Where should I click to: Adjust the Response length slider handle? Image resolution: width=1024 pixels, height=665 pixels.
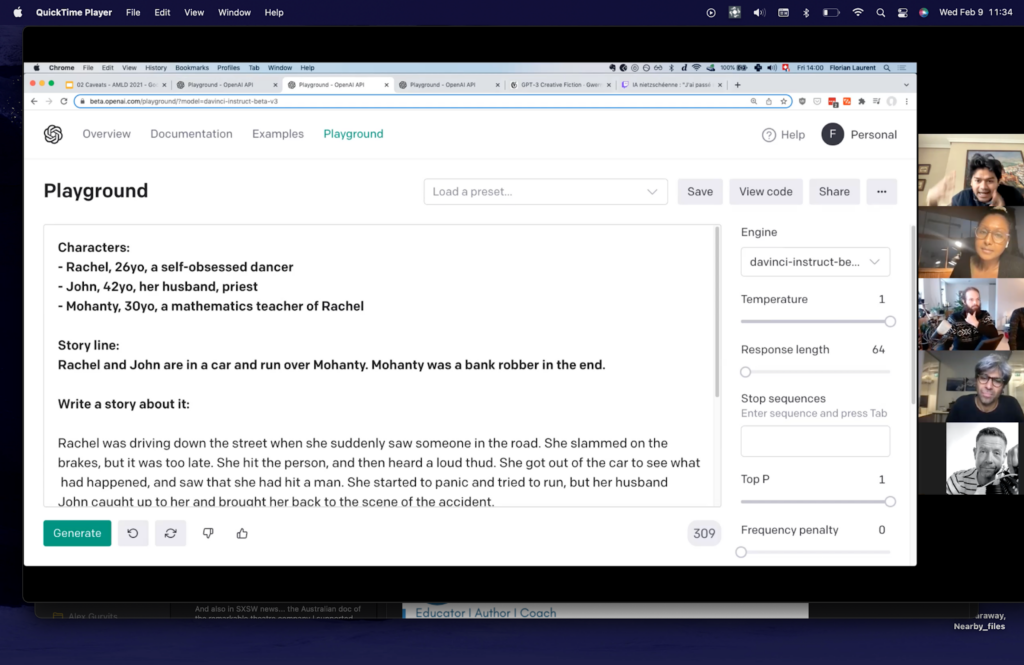pyautogui.click(x=745, y=372)
